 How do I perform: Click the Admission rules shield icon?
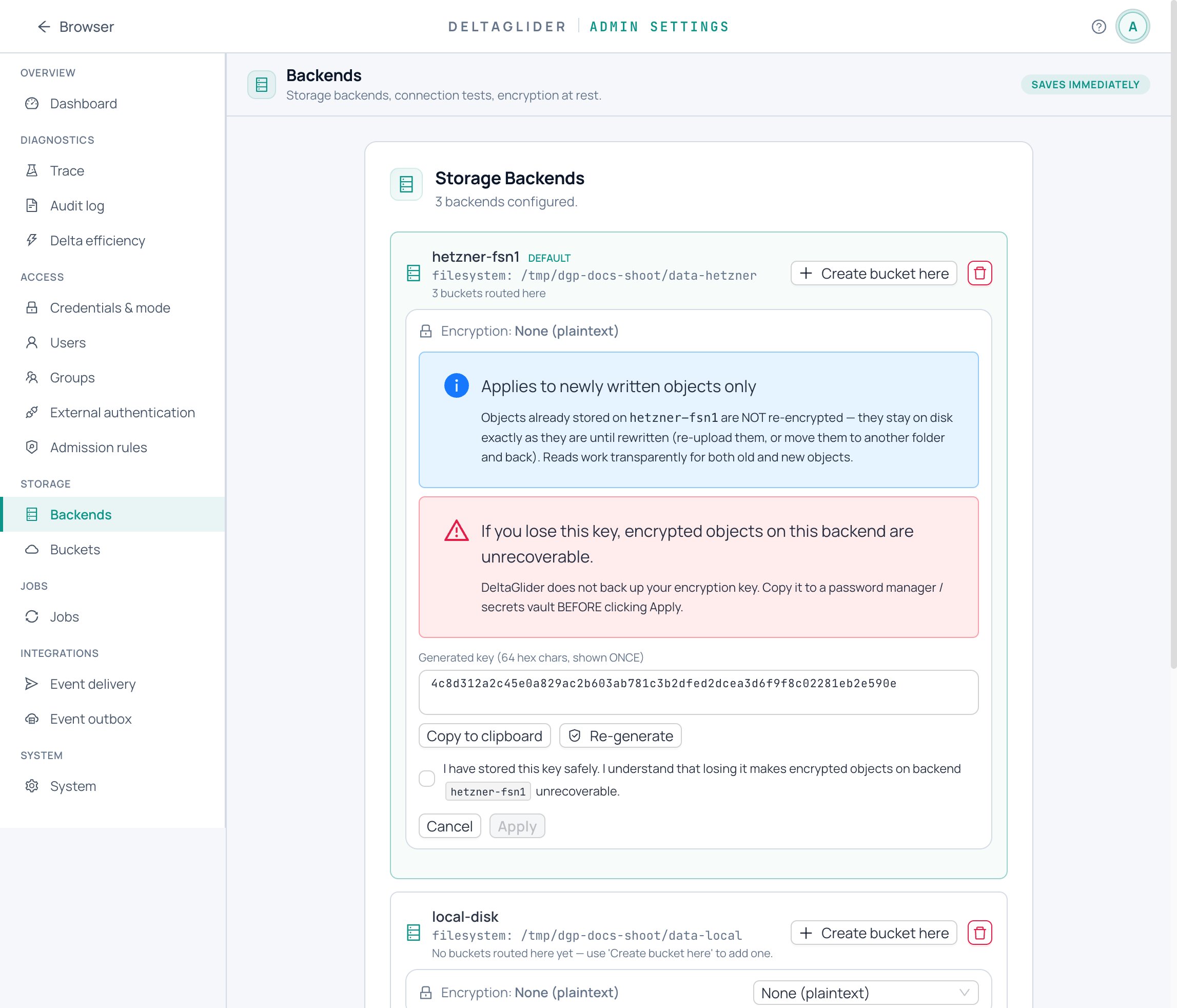(x=32, y=447)
